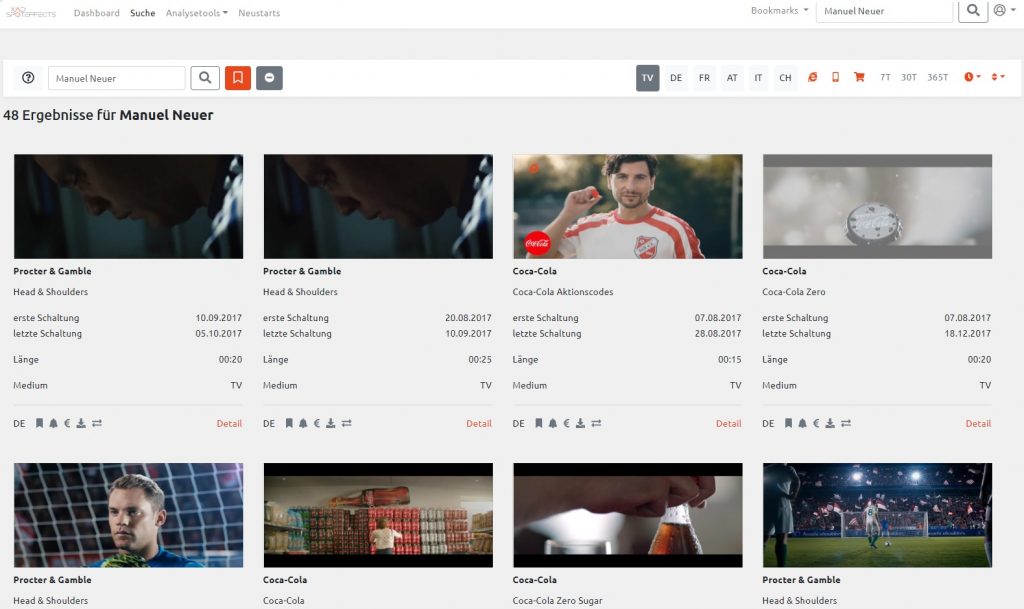This screenshot has width=1024, height=609.
Task: Click the filter bar Manuel Neuer search field
Action: pos(117,78)
